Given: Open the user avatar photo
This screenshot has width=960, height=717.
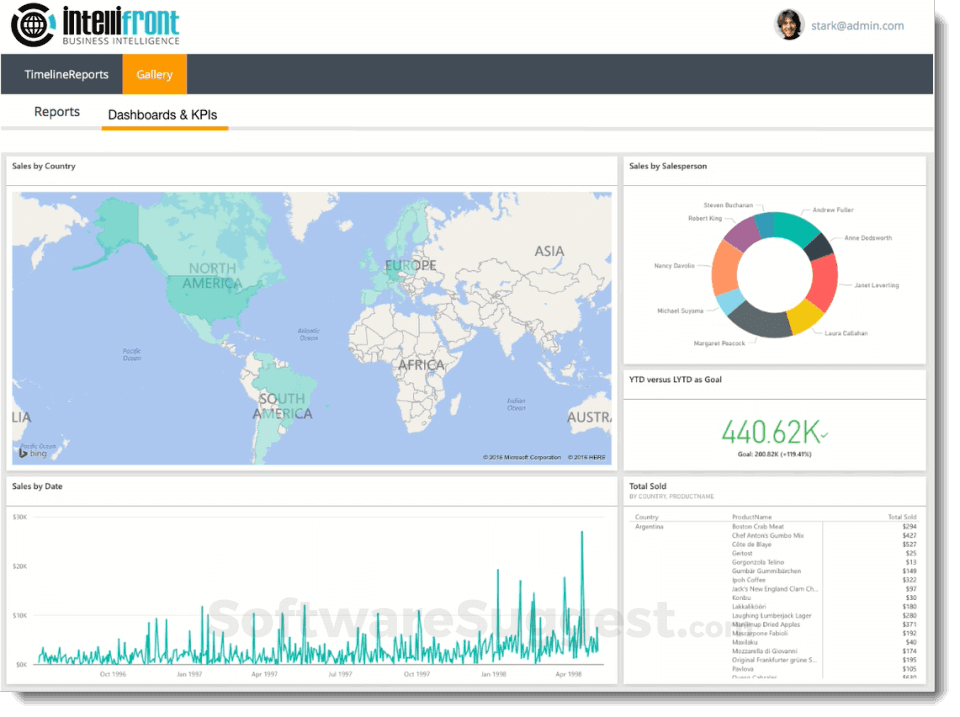Looking at the screenshot, I should (790, 25).
